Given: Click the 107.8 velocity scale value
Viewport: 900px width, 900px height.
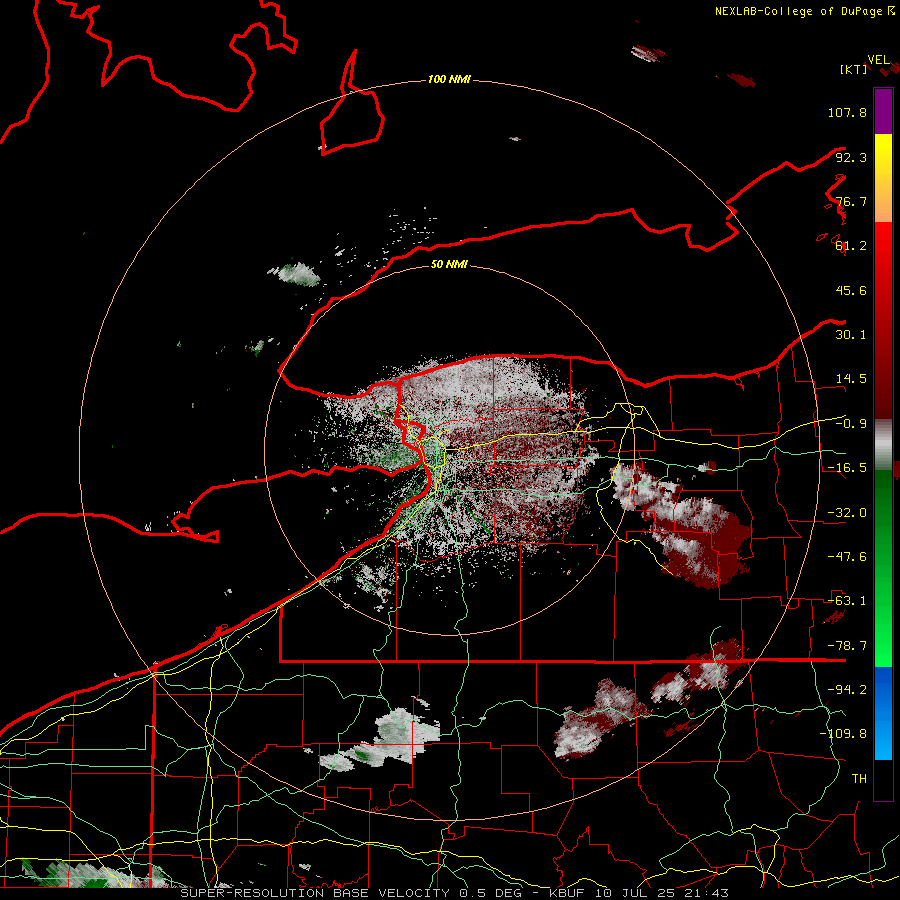Looking at the screenshot, I should (847, 112).
